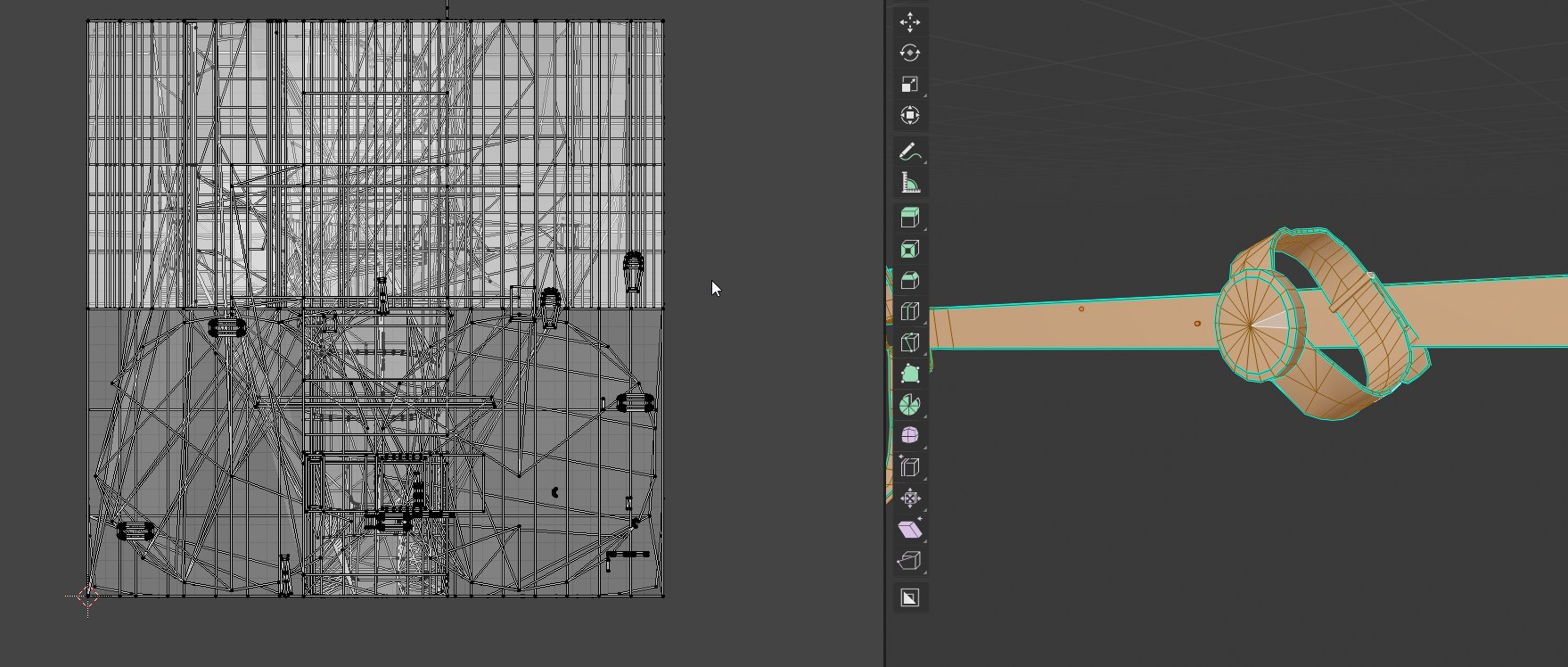Select the Annotate pencil tool

coord(909,152)
